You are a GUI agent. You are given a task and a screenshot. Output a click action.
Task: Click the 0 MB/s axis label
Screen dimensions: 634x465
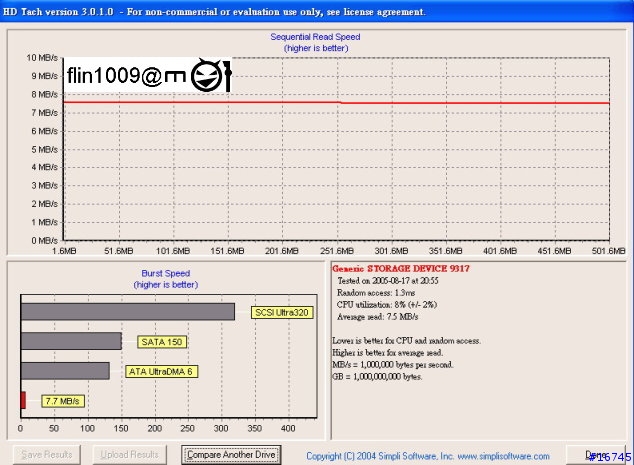tap(44, 241)
